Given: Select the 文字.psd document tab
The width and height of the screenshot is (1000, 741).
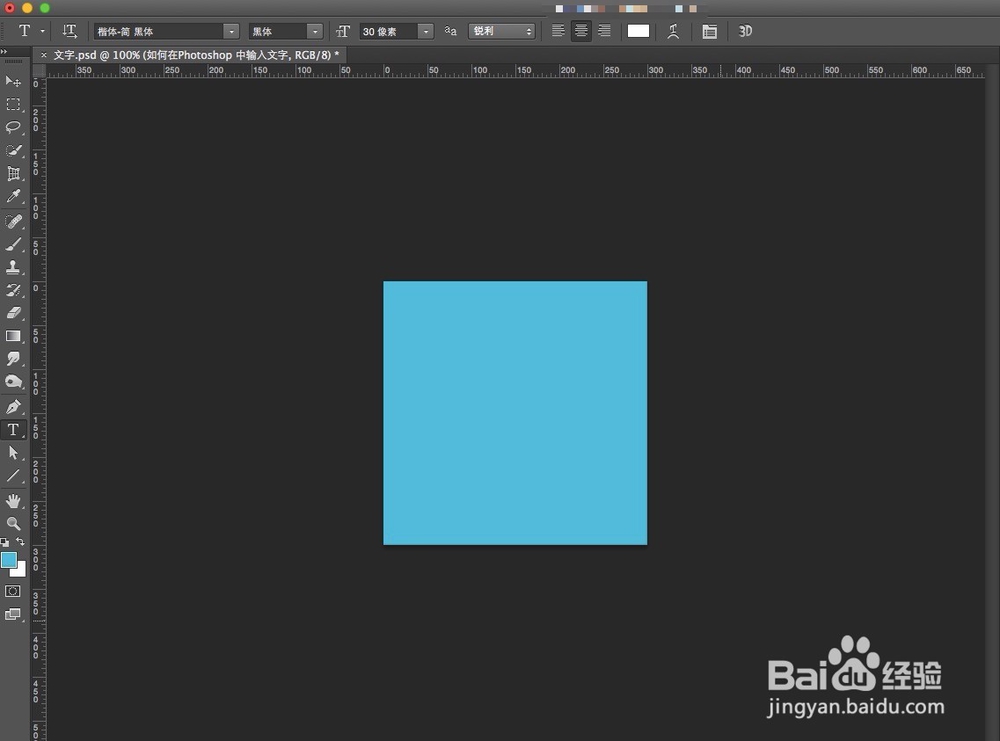Looking at the screenshot, I should 196,55.
